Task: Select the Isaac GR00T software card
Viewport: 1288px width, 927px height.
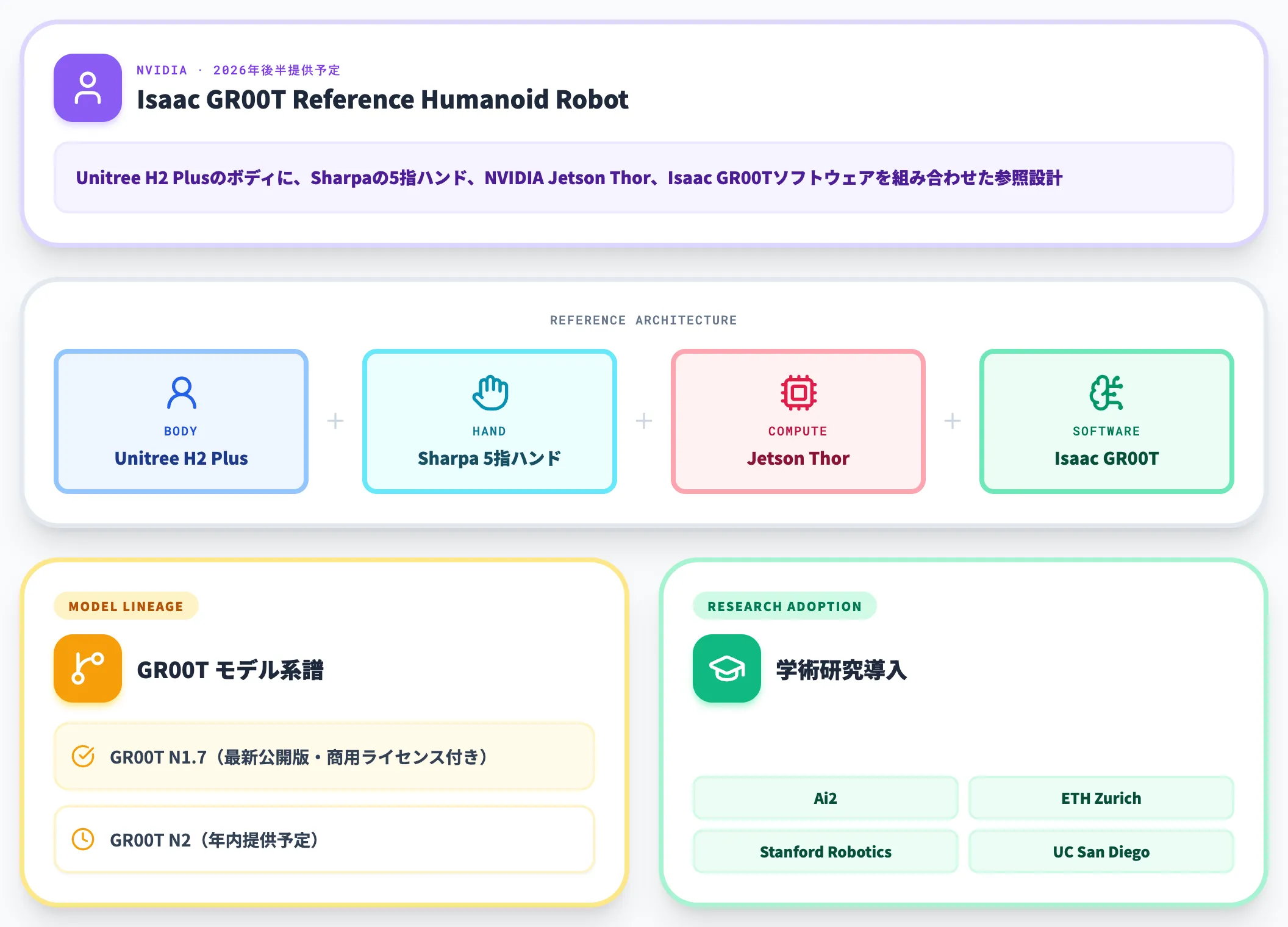Action: [1107, 421]
